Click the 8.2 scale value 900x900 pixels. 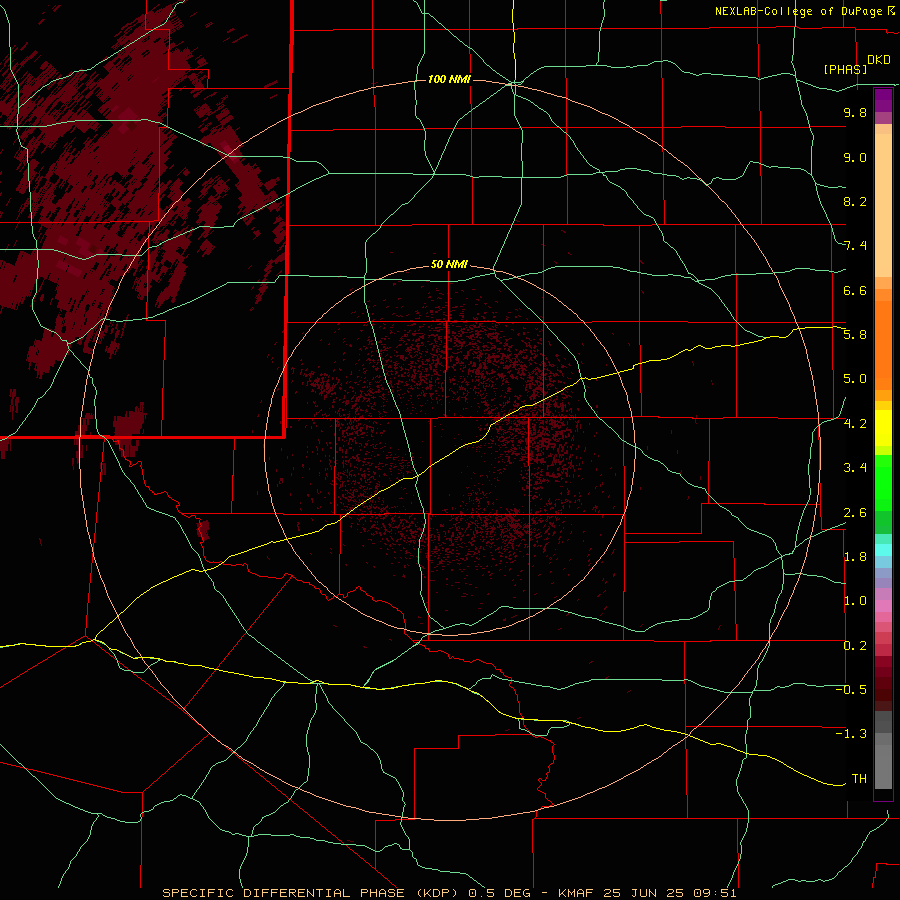coord(855,201)
